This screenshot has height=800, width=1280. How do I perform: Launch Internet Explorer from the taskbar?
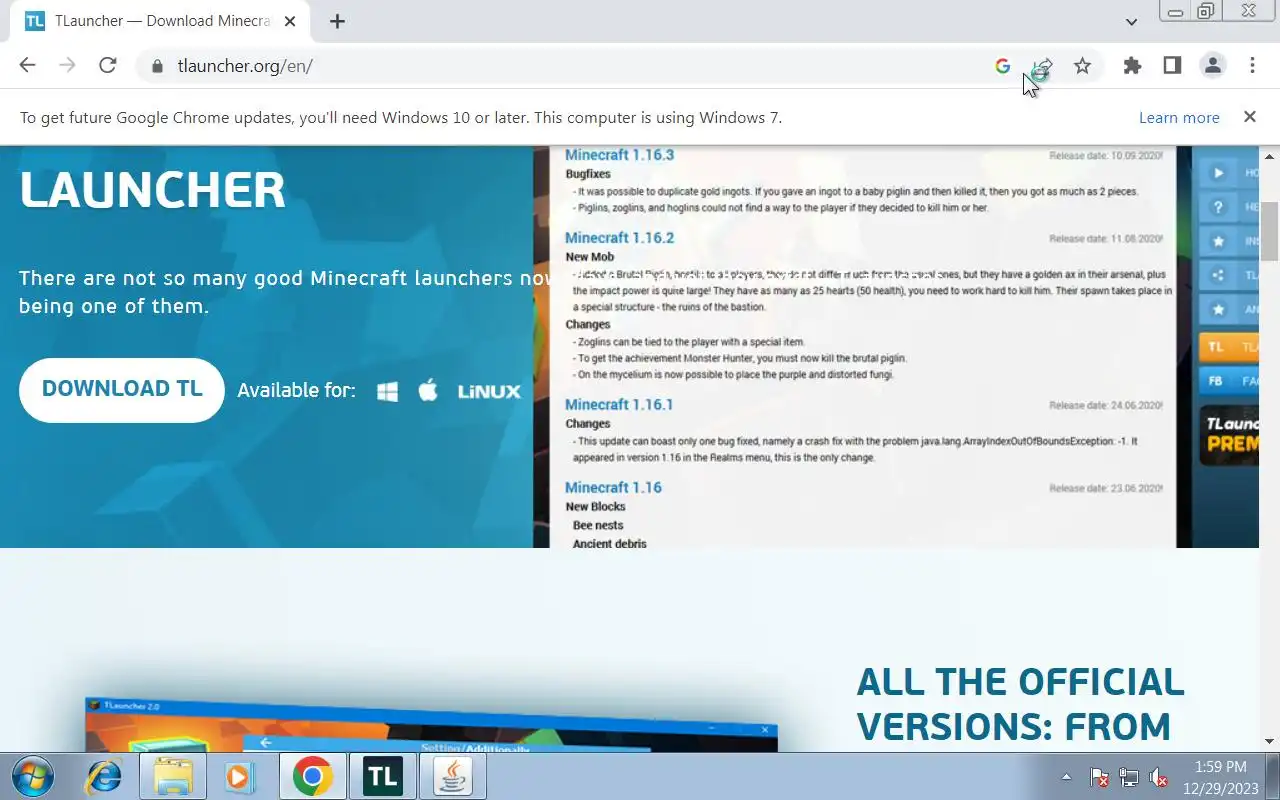(x=103, y=777)
